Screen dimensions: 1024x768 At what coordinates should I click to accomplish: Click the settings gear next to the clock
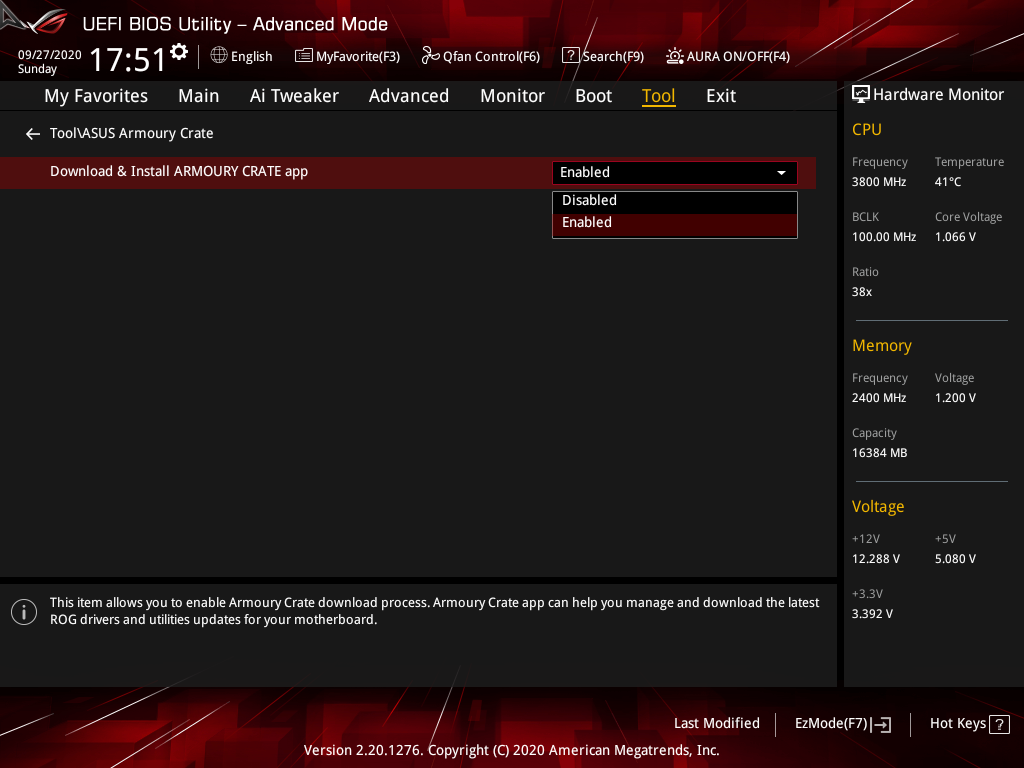tap(179, 52)
